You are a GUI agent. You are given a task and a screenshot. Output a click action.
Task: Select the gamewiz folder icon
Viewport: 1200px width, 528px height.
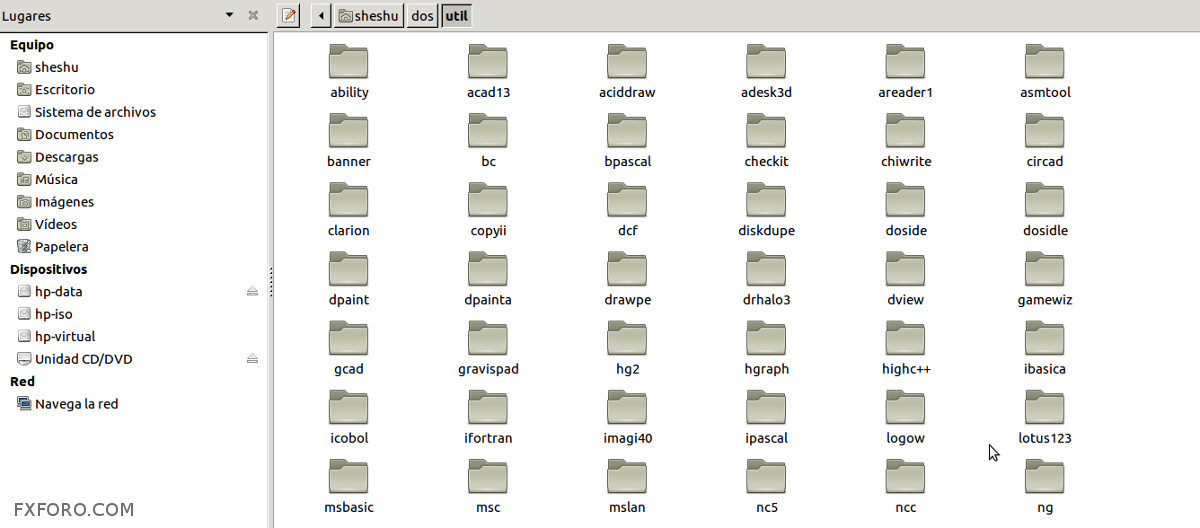(x=1045, y=269)
